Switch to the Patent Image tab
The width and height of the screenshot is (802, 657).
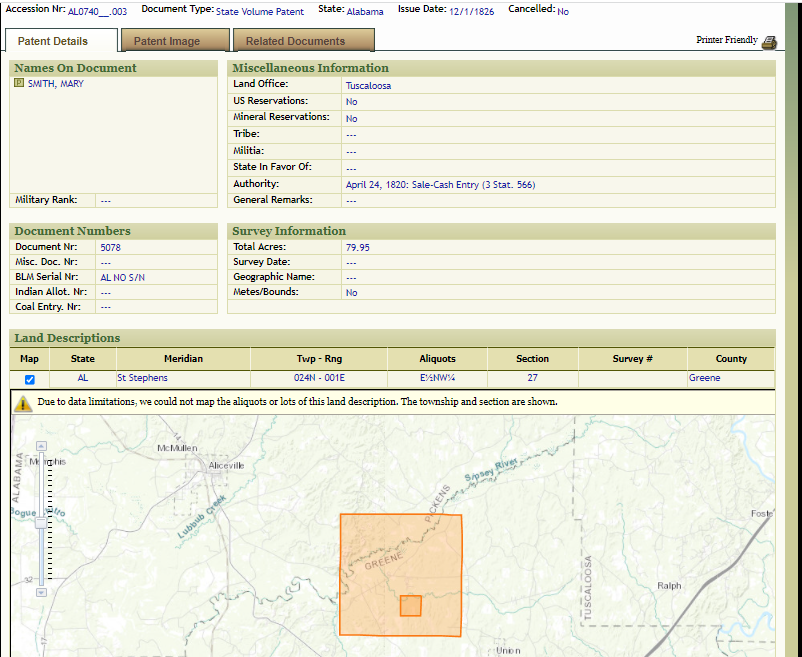tap(167, 41)
